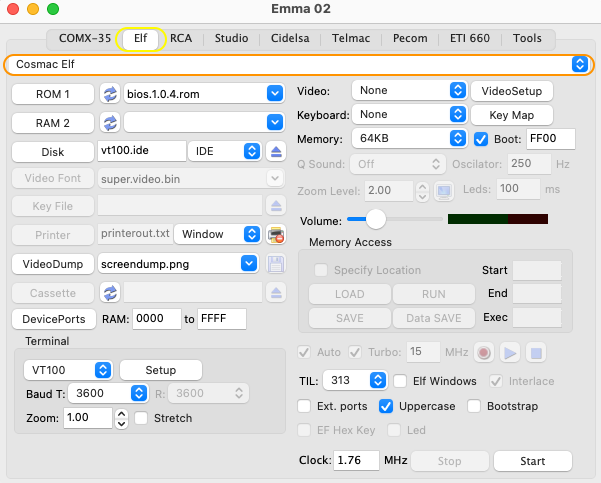Expand the empty RAM 2 file dropdown
This screenshot has height=483, width=601.
(275, 122)
